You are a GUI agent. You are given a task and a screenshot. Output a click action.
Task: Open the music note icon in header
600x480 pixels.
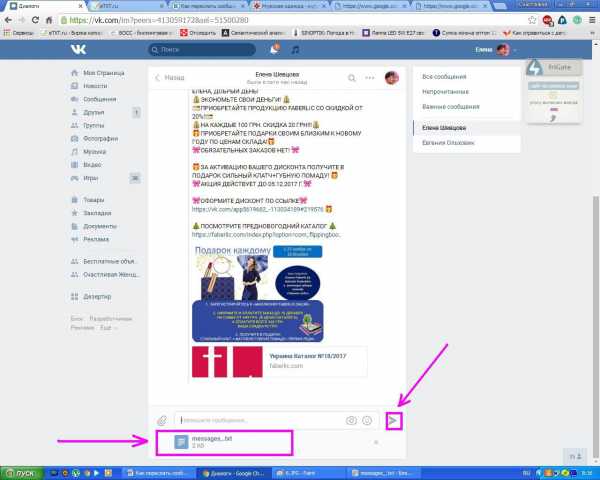click(295, 50)
